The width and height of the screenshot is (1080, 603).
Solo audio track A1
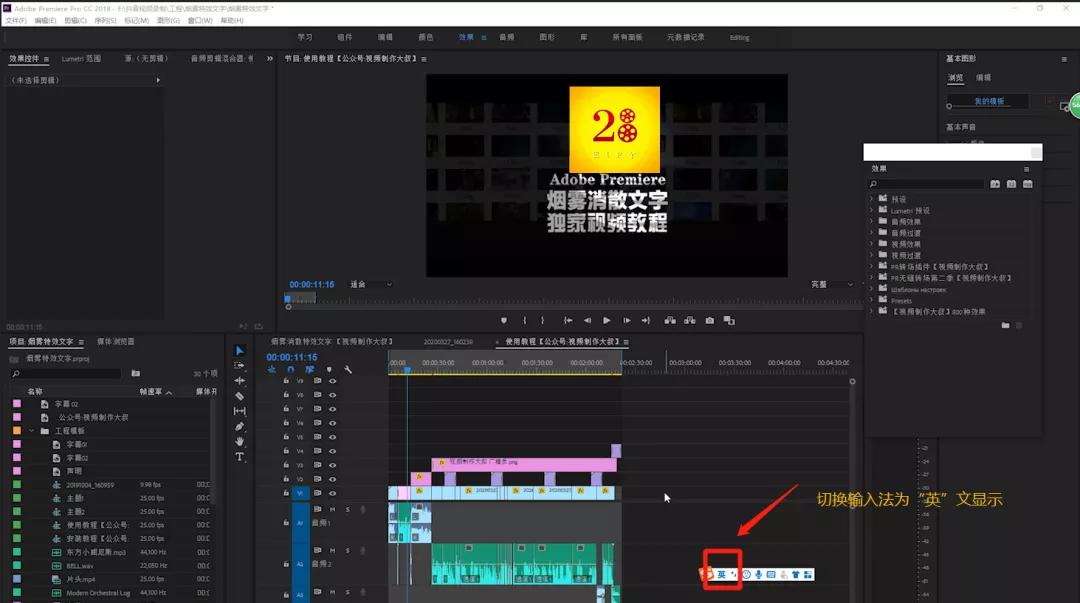[348, 509]
